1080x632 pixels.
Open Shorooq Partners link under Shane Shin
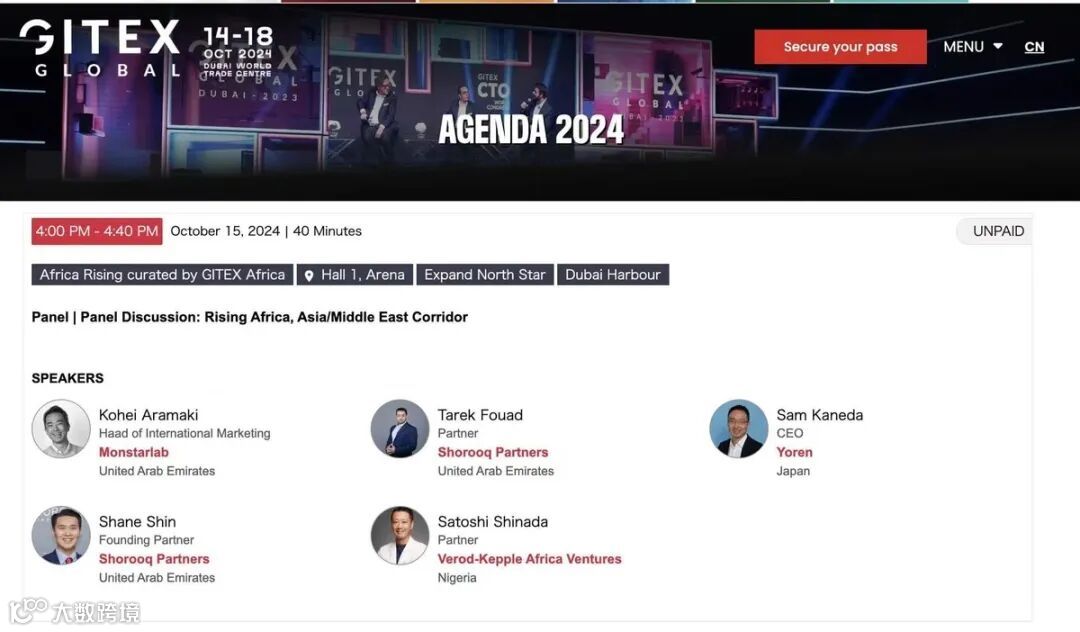tap(154, 559)
